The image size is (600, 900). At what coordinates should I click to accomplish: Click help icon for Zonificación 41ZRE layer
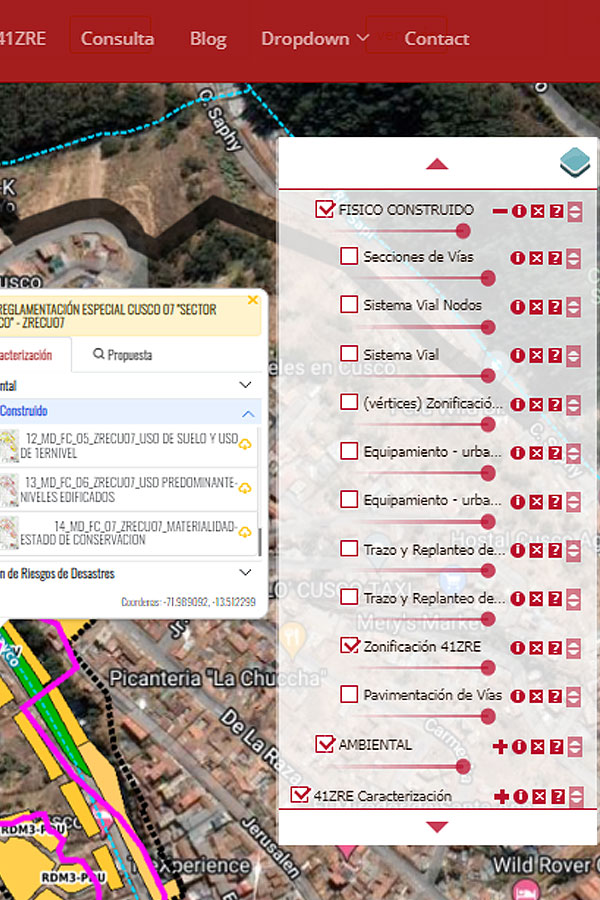pyautogui.click(x=555, y=649)
